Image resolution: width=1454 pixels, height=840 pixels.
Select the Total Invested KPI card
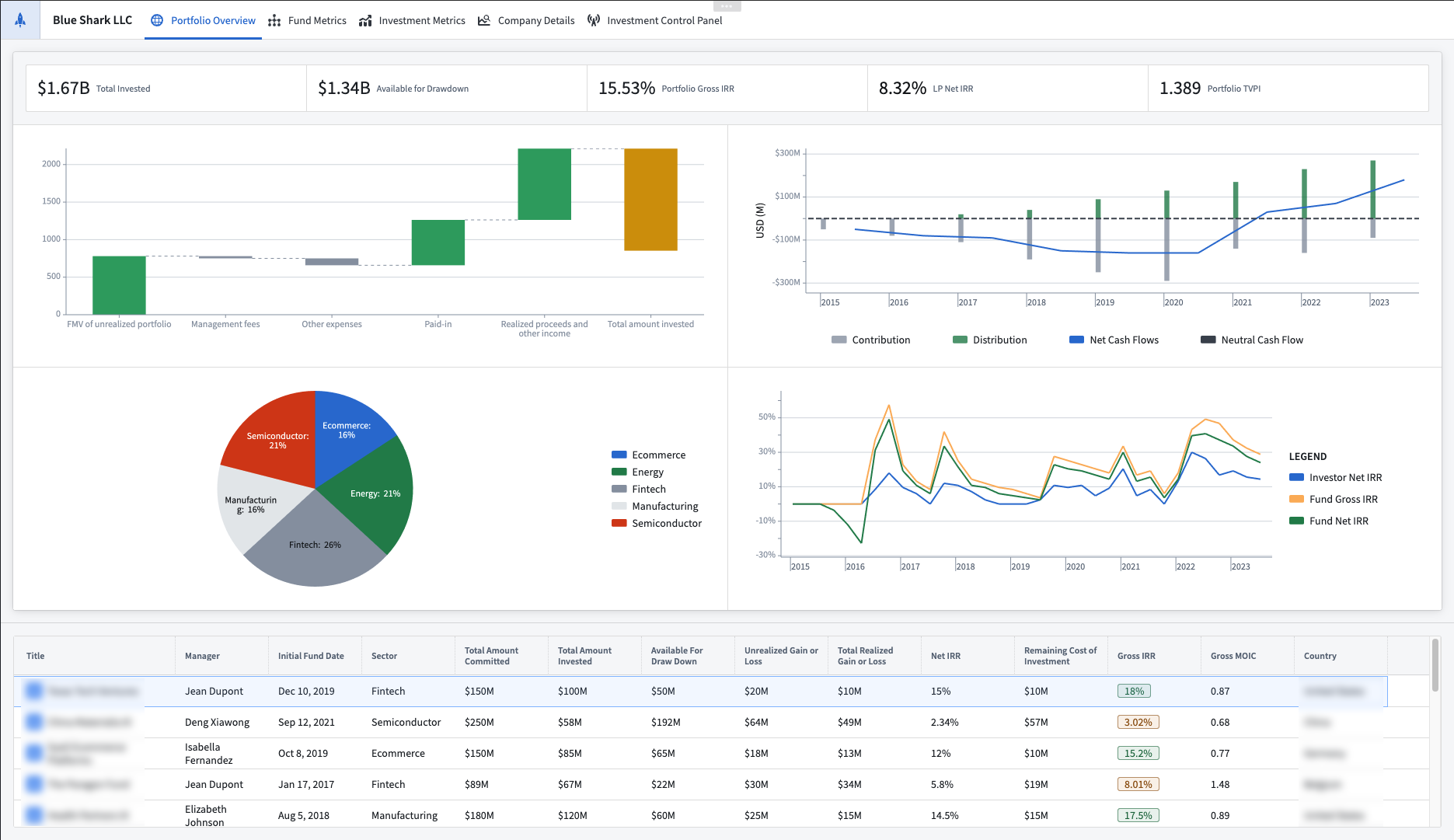pyautogui.click(x=166, y=87)
